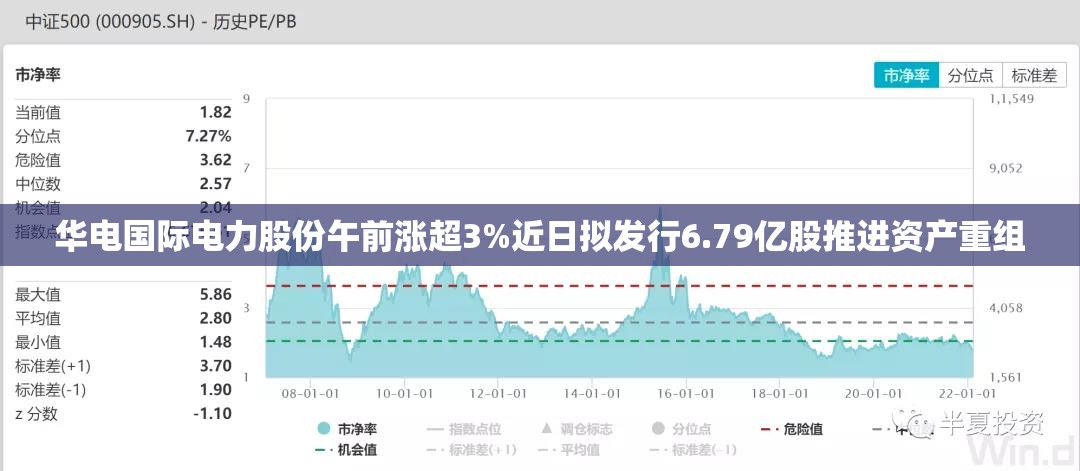Click the maximum value 5.86
The image size is (1080, 471).
point(216,295)
